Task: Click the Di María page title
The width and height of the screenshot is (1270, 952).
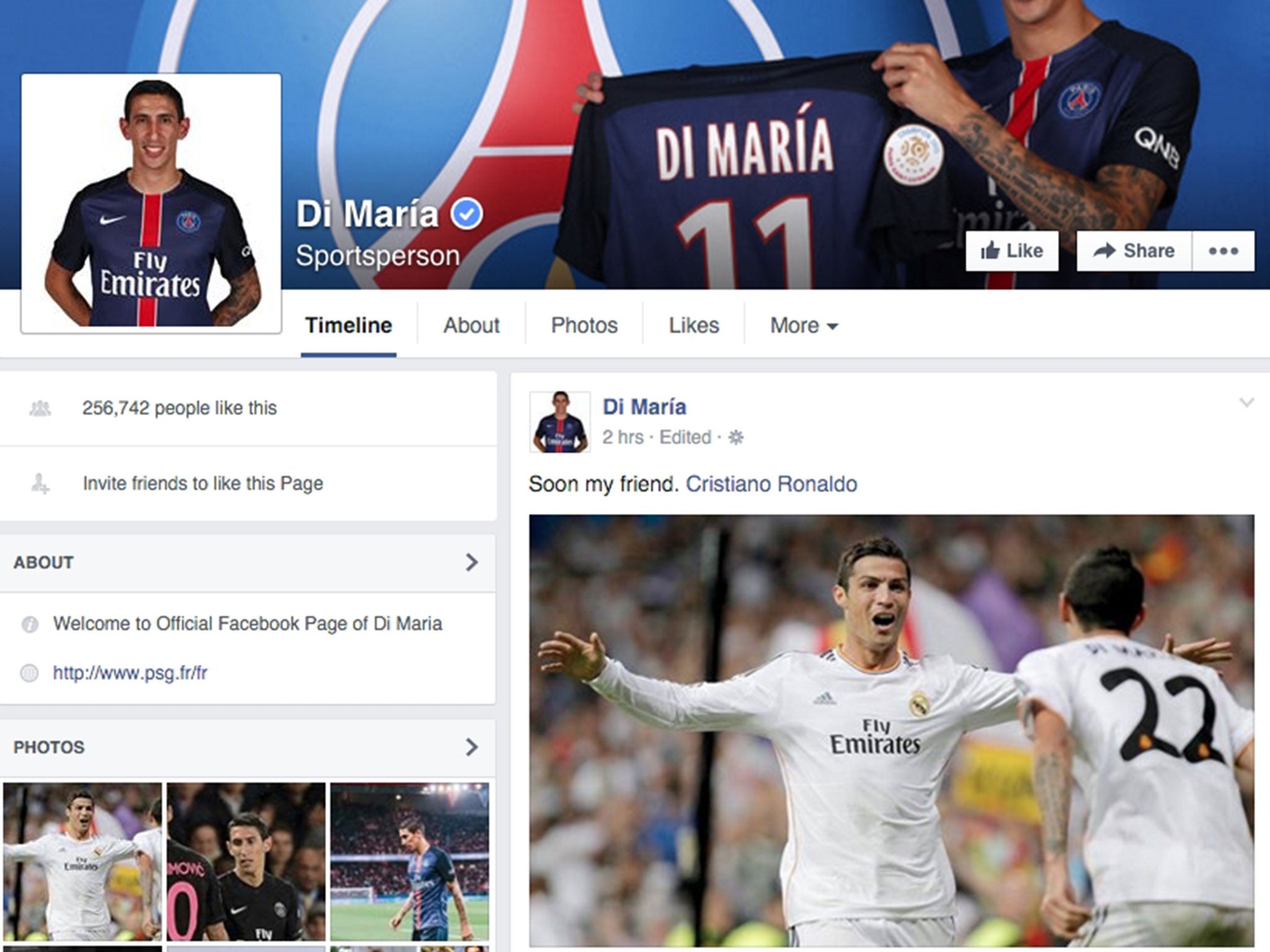Action: [x=367, y=214]
